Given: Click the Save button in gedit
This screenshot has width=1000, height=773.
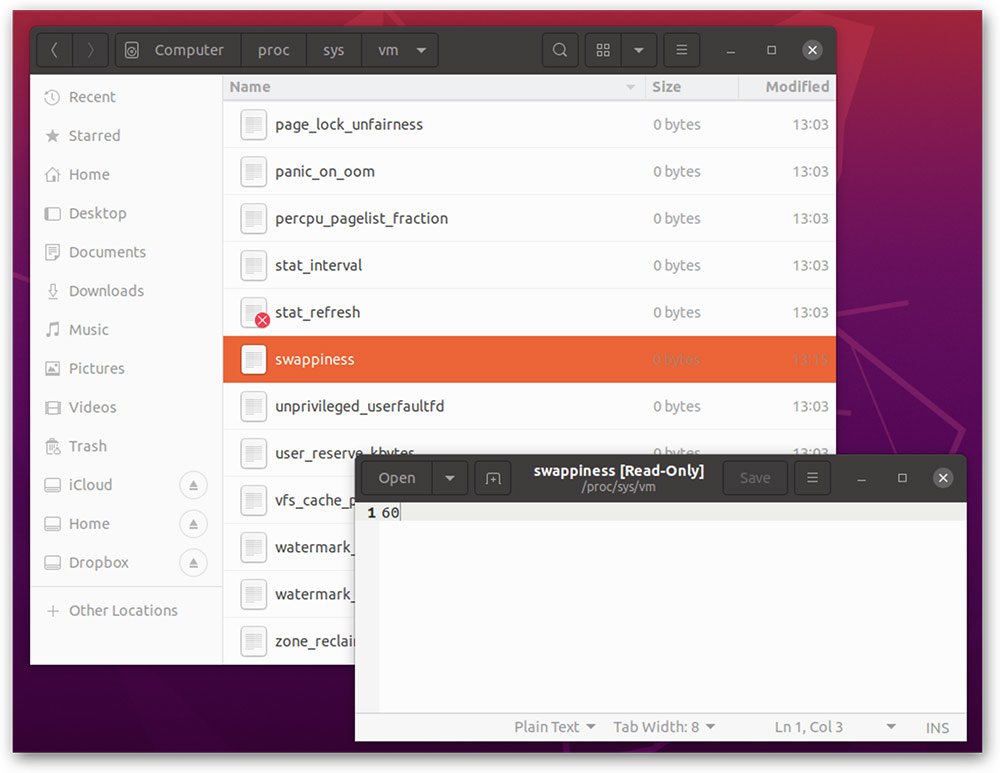Looking at the screenshot, I should [x=754, y=478].
